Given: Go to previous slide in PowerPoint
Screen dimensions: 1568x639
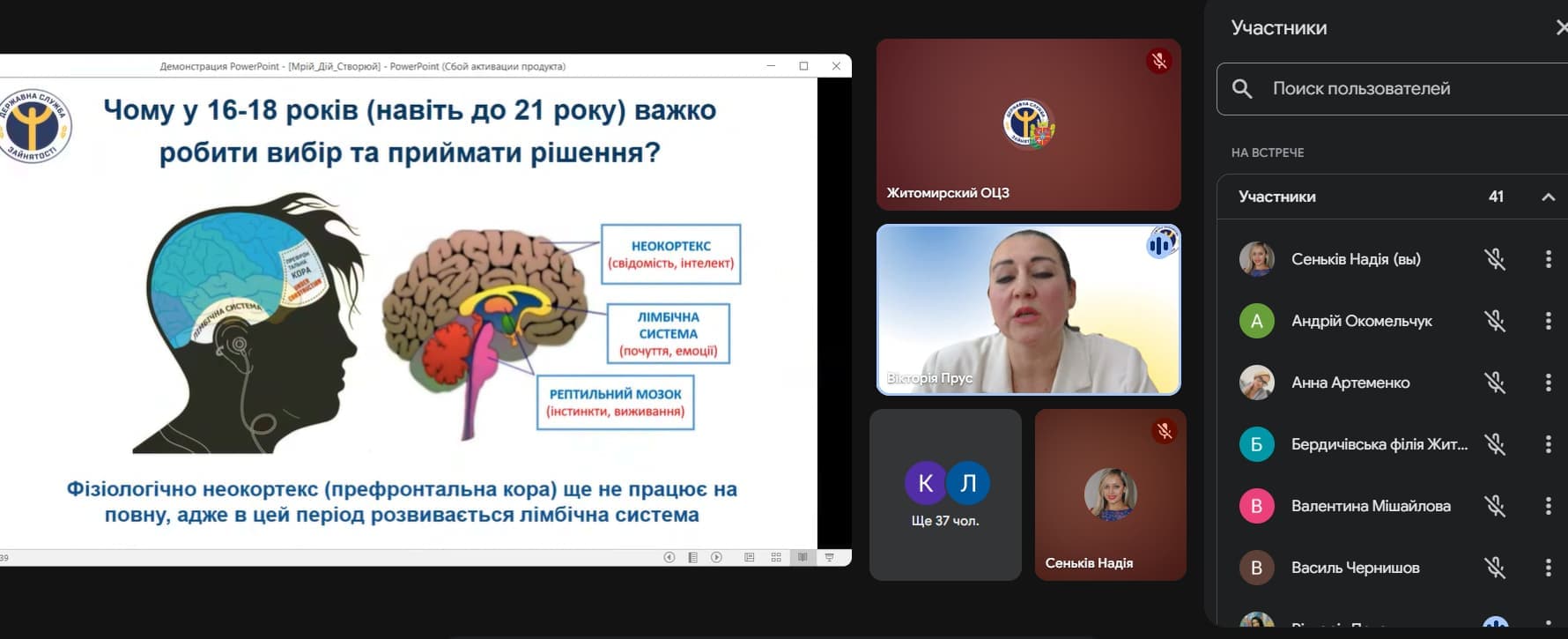Looking at the screenshot, I should pyautogui.click(x=669, y=557).
